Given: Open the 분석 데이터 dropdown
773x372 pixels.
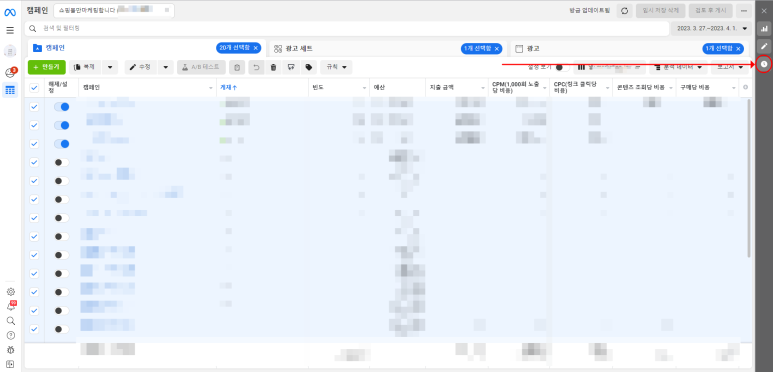Looking at the screenshot, I should (678, 67).
